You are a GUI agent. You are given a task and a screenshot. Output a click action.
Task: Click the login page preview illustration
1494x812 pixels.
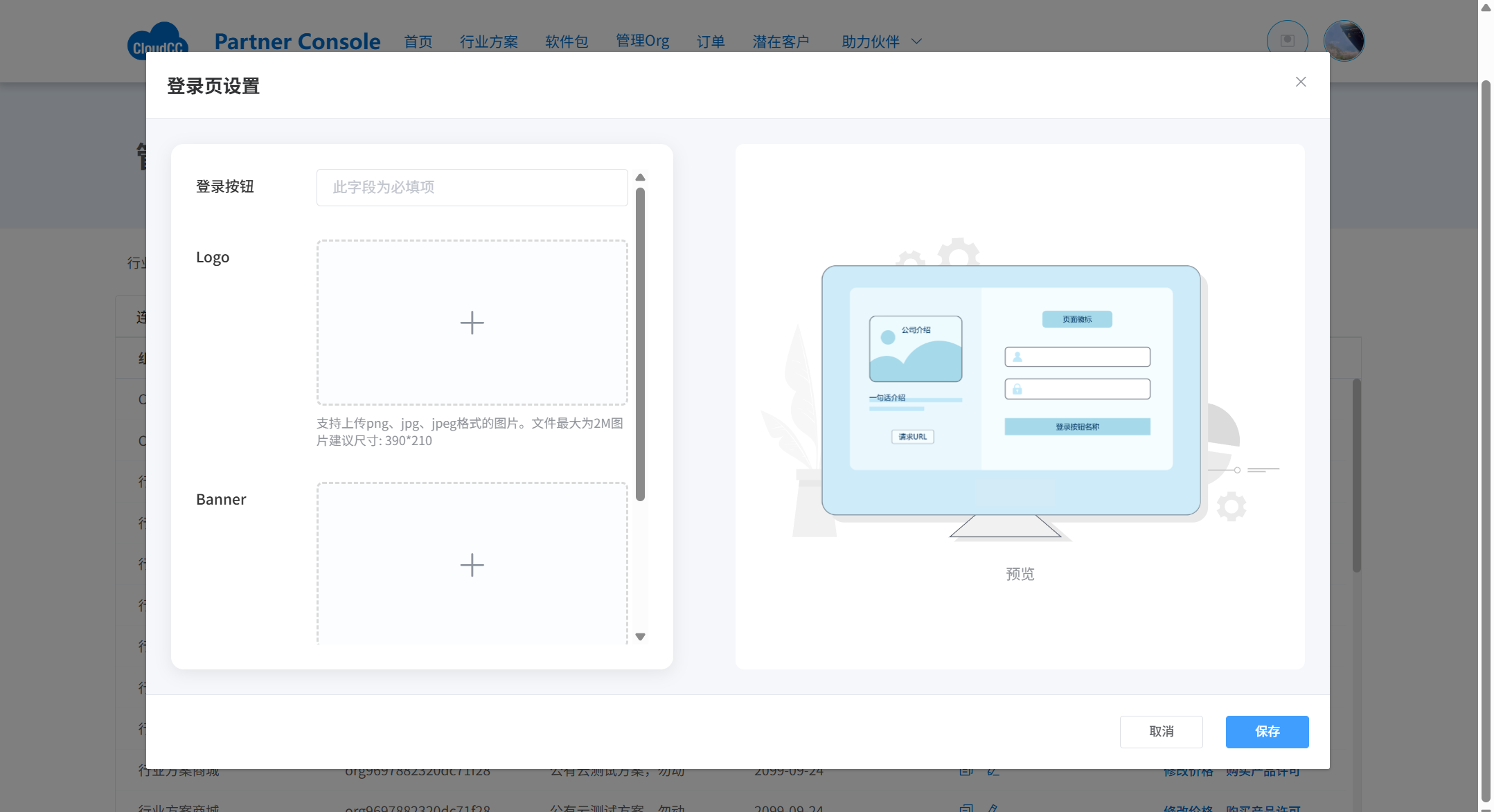pos(1011,391)
